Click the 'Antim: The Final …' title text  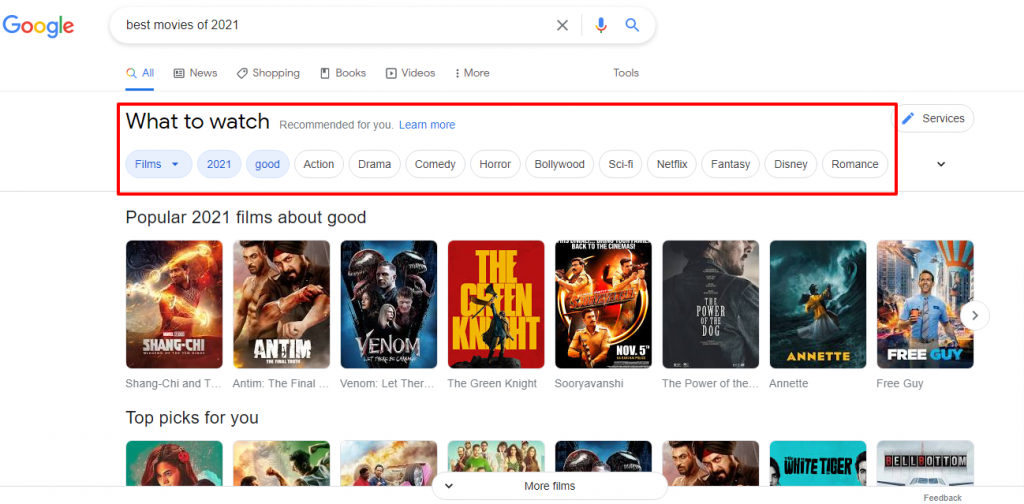(281, 383)
